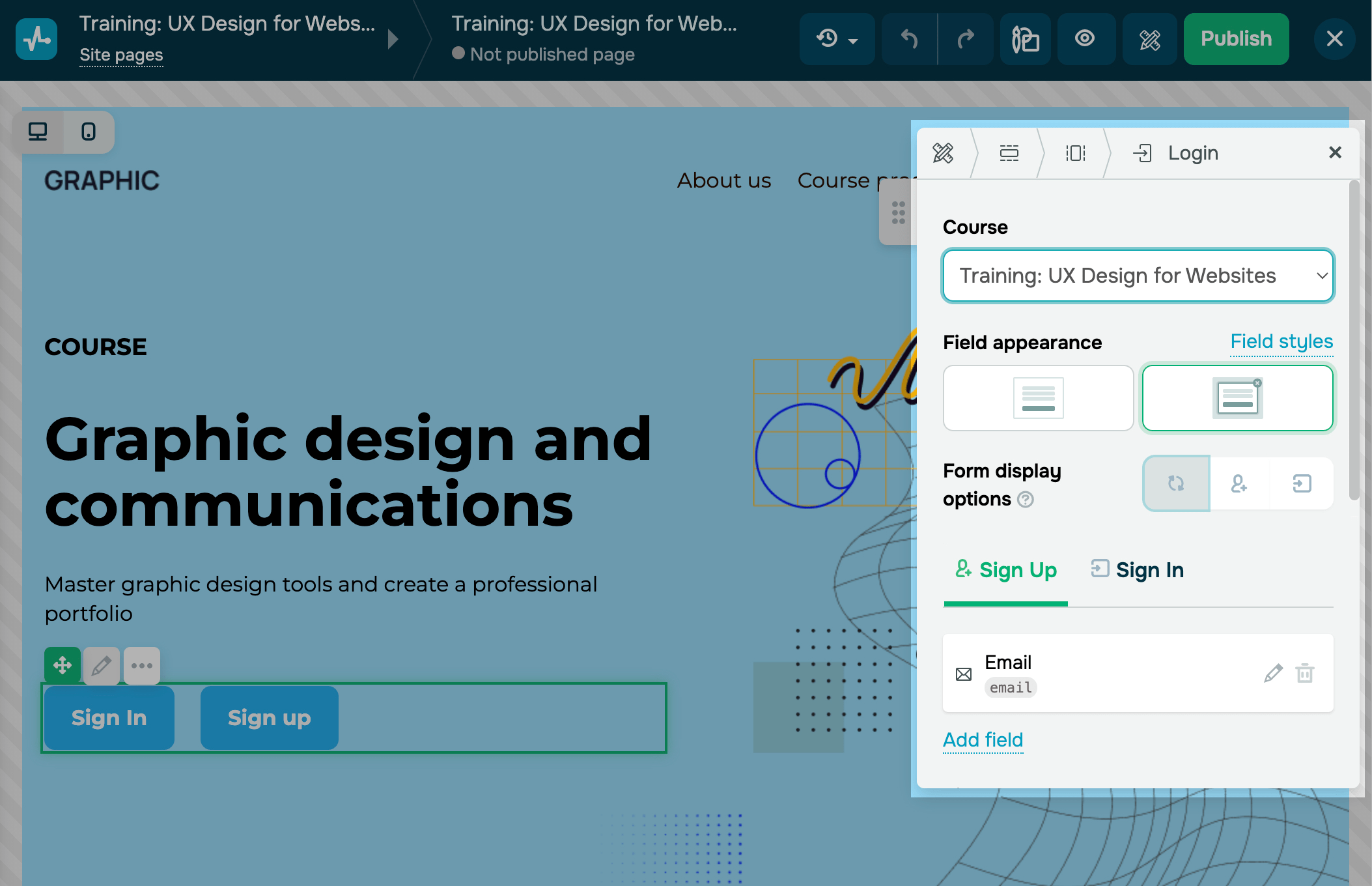This screenshot has width=1372, height=886.
Task: Click the green Publish button
Action: pyautogui.click(x=1235, y=39)
